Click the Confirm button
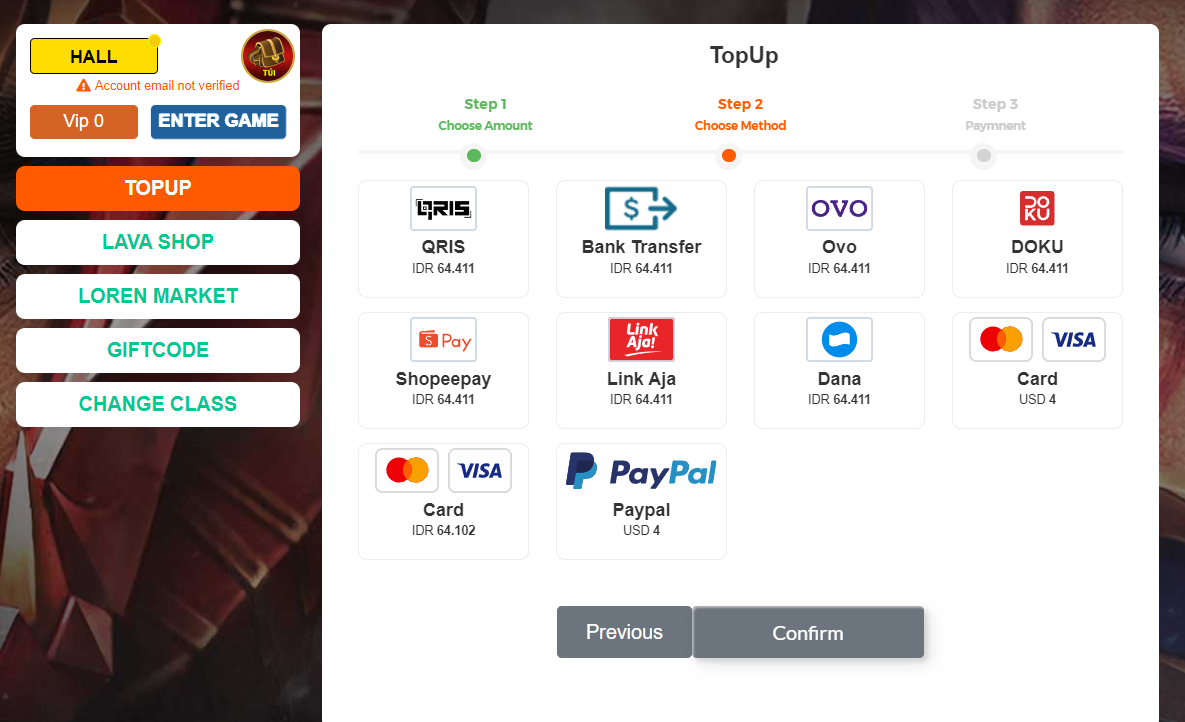 click(808, 633)
